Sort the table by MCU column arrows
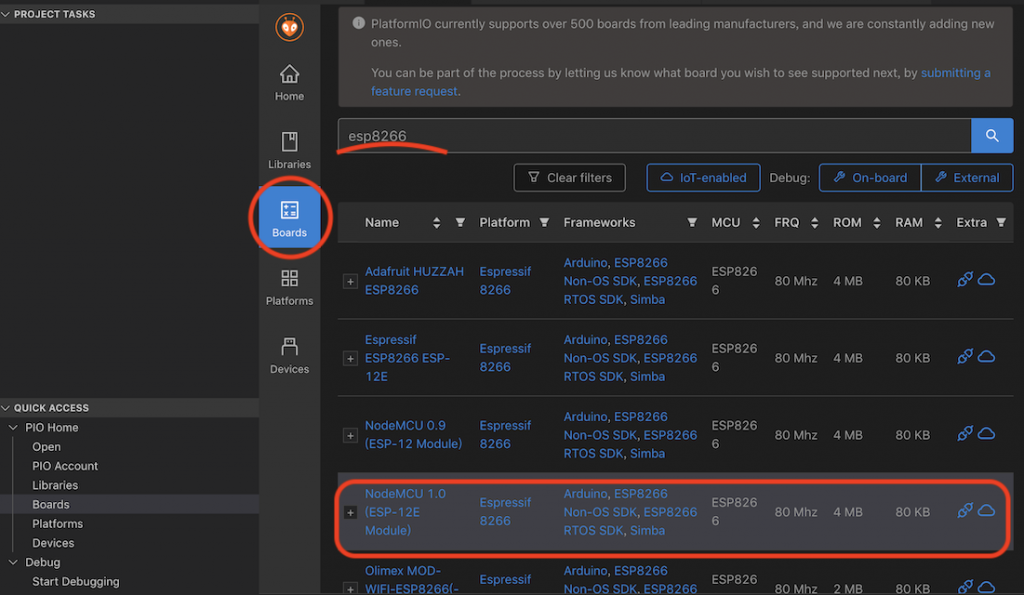 pos(756,223)
